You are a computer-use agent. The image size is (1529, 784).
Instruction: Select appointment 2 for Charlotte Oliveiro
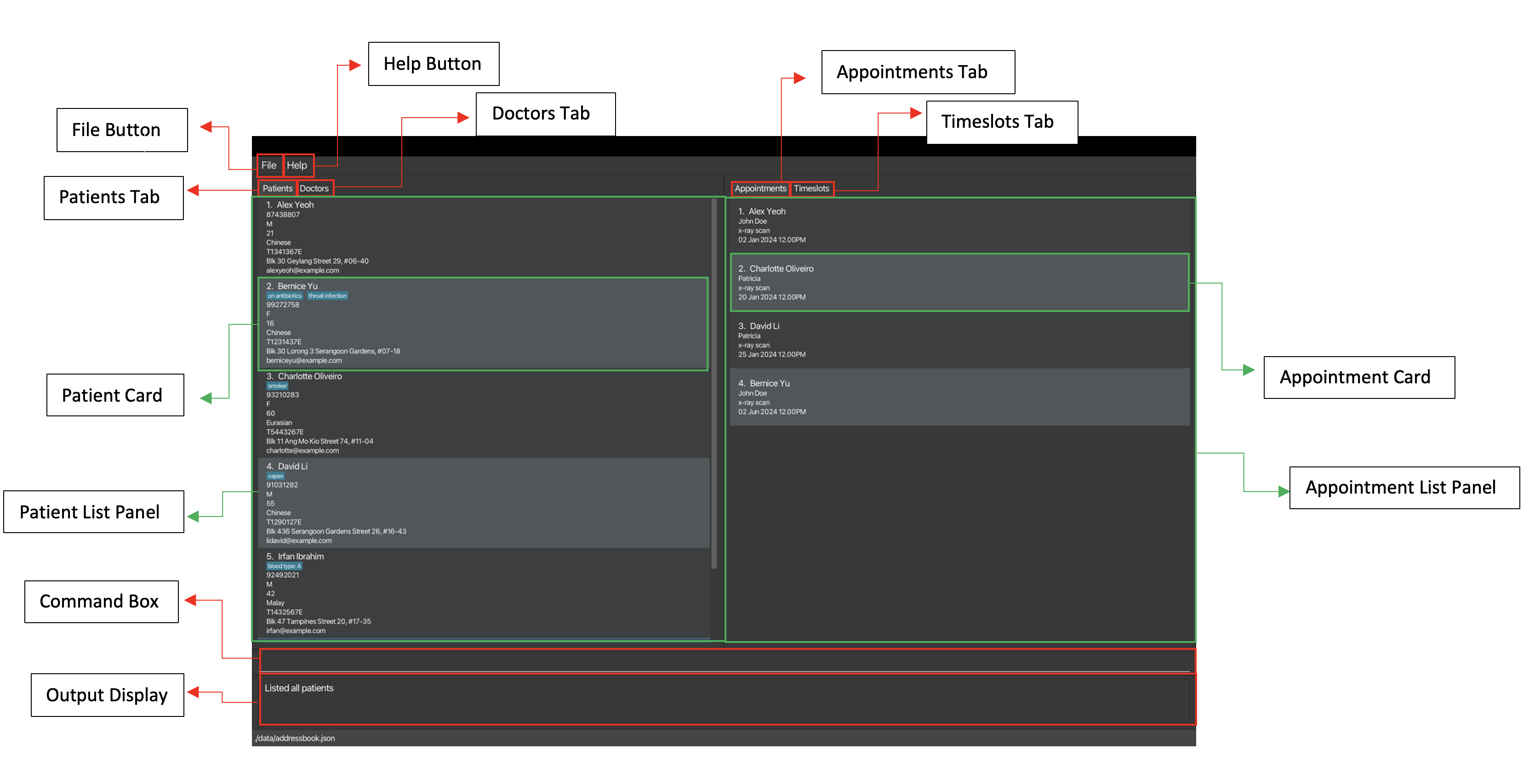pyautogui.click(x=960, y=283)
